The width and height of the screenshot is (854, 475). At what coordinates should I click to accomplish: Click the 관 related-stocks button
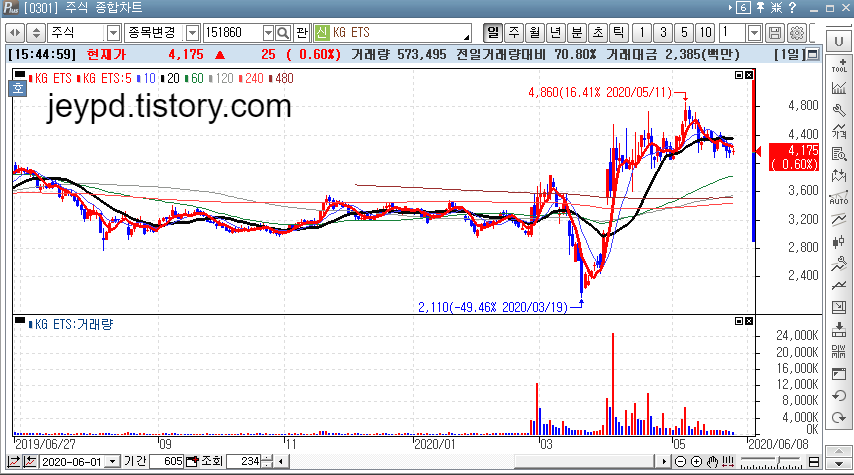302,33
